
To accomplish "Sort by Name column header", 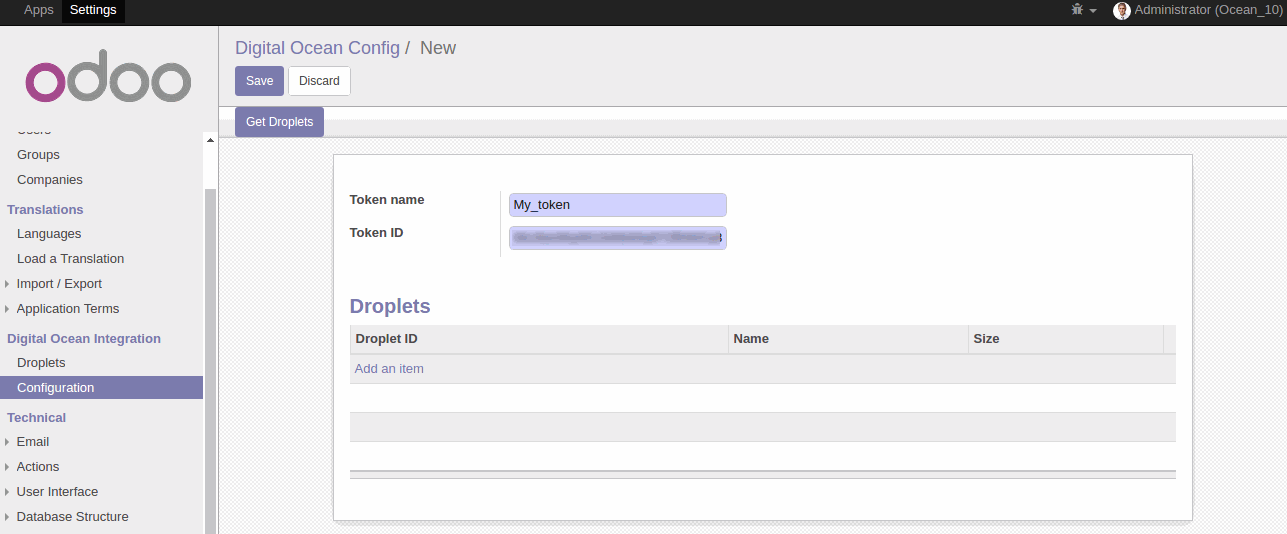I will point(848,339).
